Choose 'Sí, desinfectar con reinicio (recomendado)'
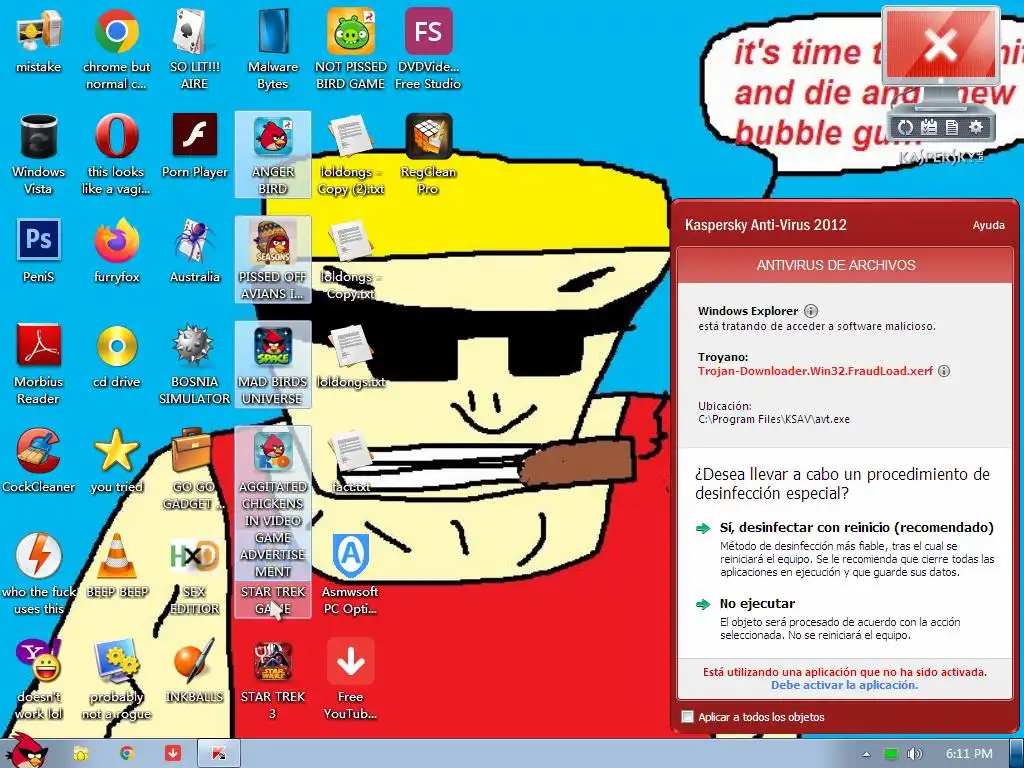This screenshot has height=768, width=1024. point(856,528)
